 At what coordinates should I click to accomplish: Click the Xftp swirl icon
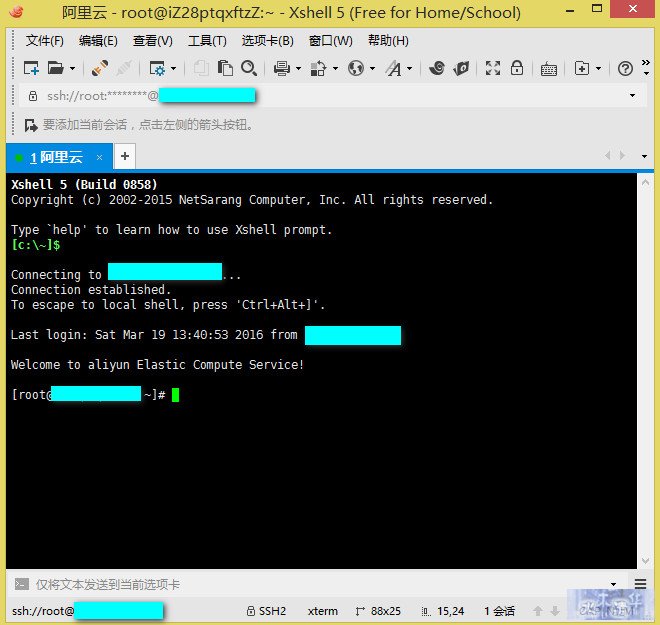pyautogui.click(x=437, y=68)
